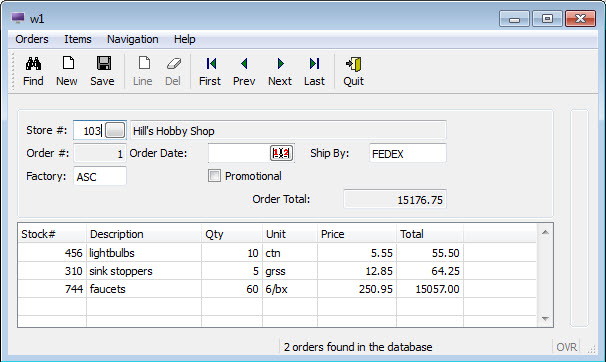Click the Order Date input field
Screen dimensions: 606x362
coord(239,153)
